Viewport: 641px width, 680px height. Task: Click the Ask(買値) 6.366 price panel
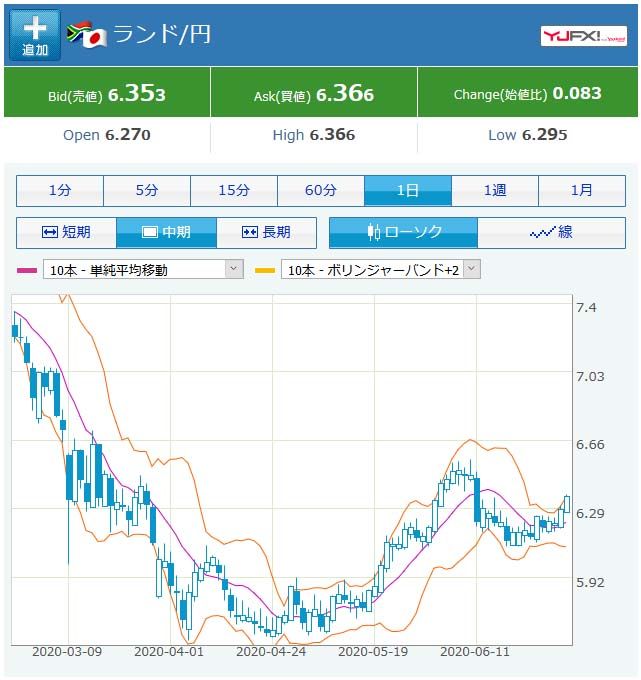tap(313, 93)
